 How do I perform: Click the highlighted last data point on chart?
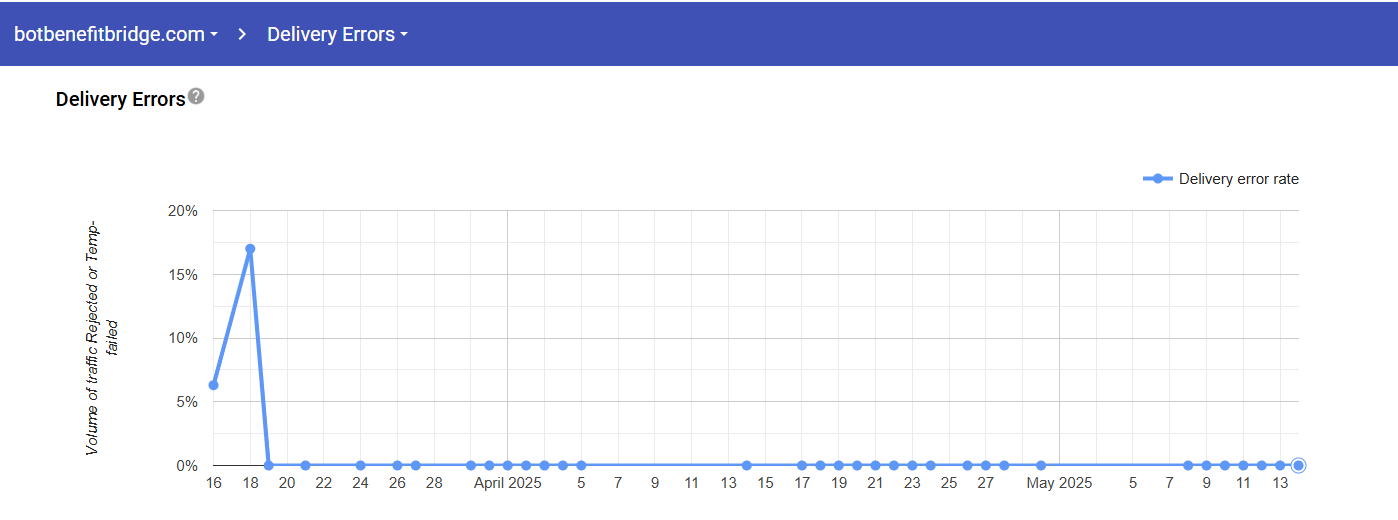[x=1298, y=465]
